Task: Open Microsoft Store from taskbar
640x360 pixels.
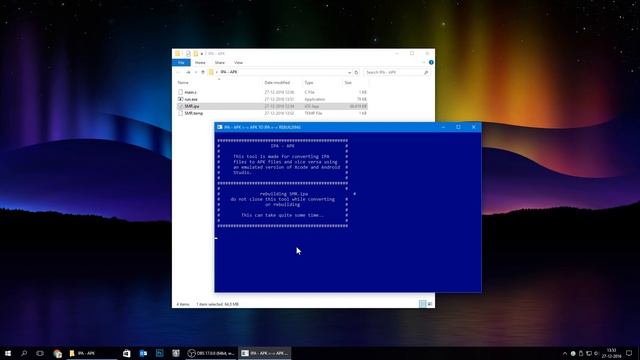Action: point(127,353)
